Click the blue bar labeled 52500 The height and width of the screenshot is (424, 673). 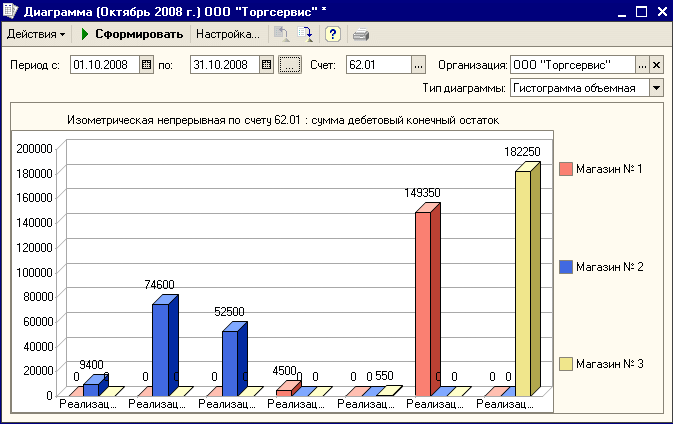pos(234,359)
